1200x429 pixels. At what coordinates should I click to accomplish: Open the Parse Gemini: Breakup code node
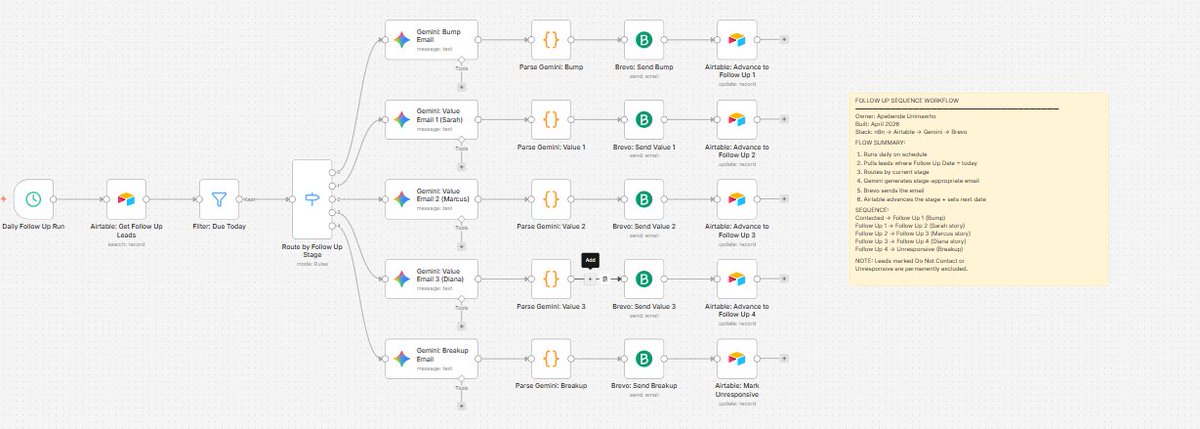[551, 359]
